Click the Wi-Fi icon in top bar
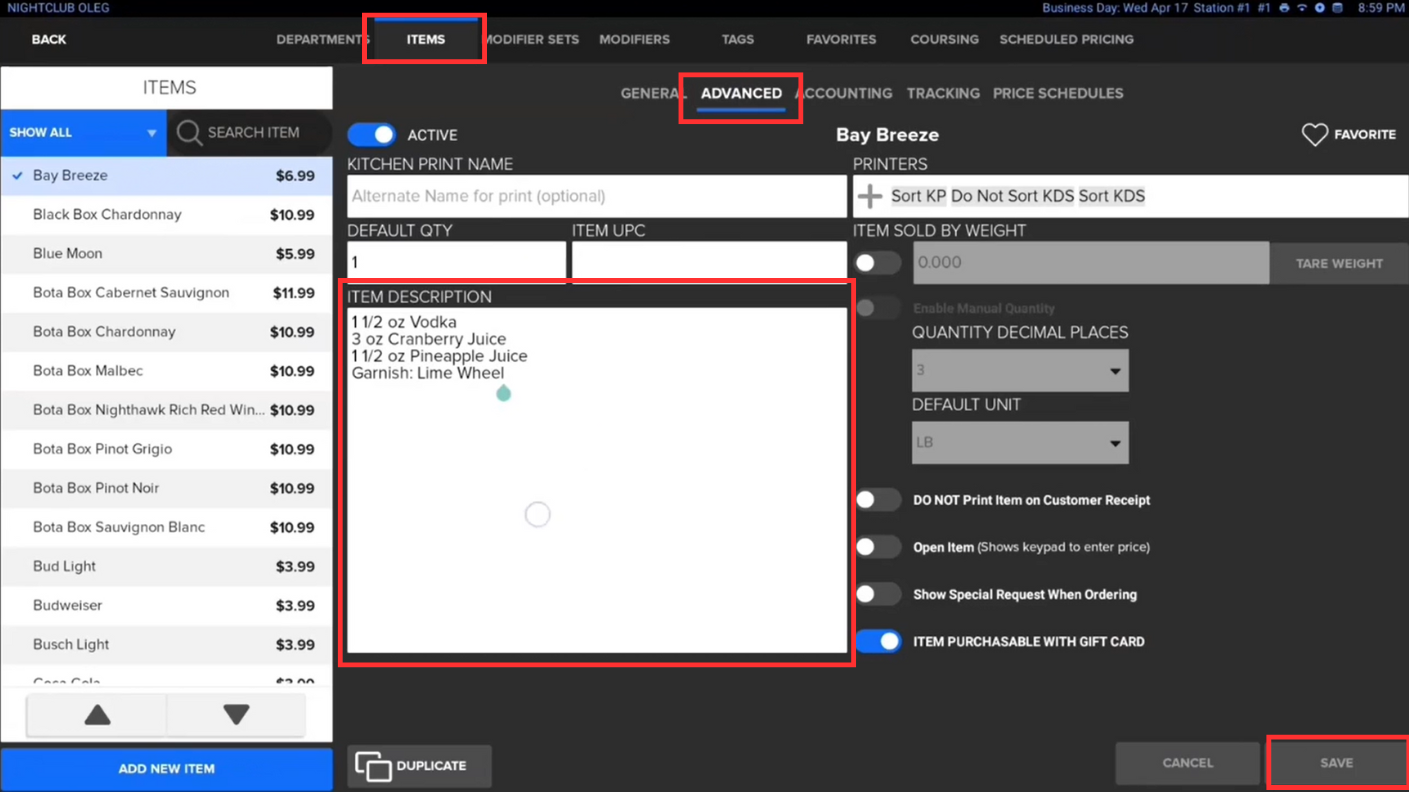 click(1302, 8)
